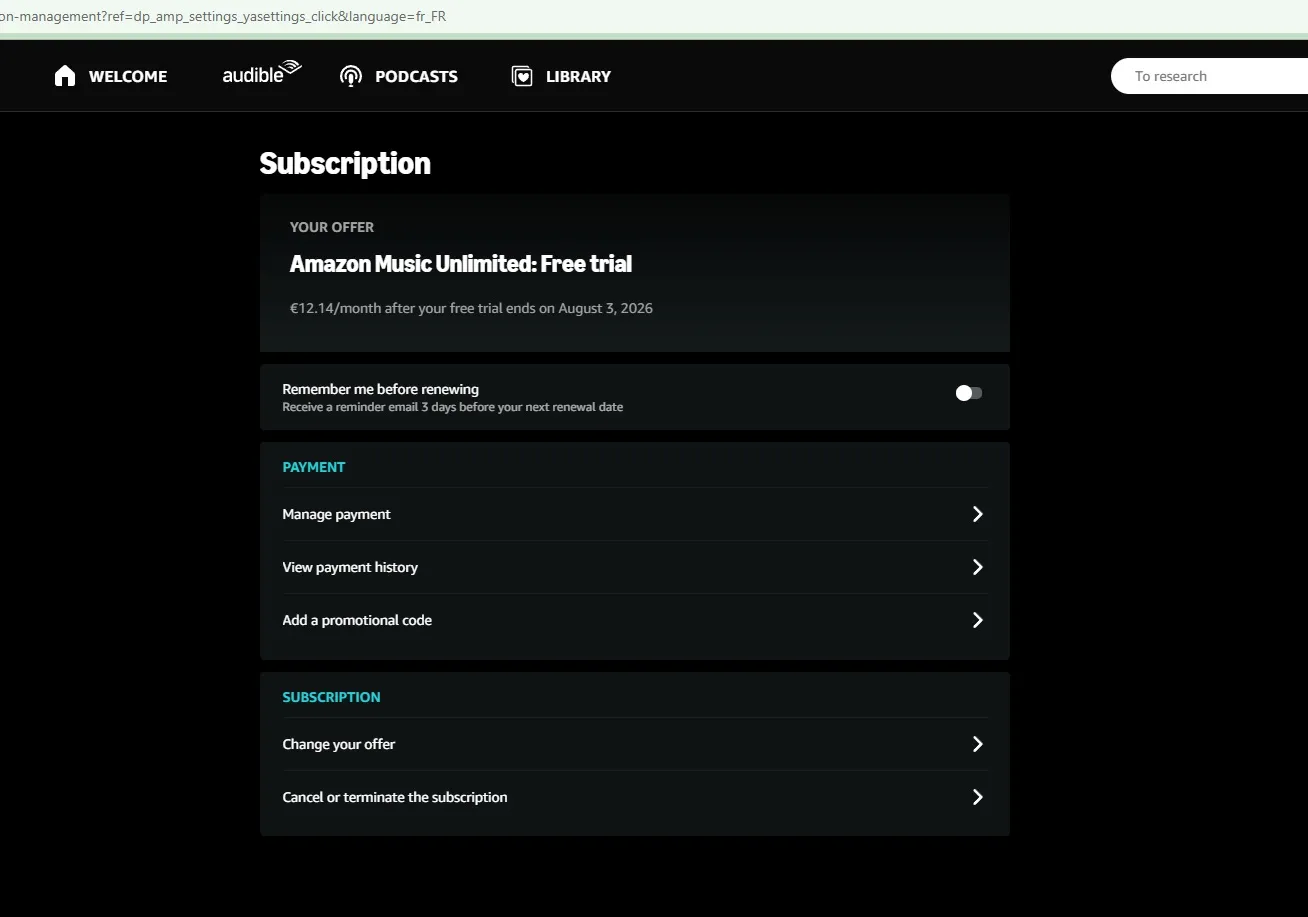Image resolution: width=1308 pixels, height=917 pixels.
Task: Click the browser URL address text
Action: [223, 17]
